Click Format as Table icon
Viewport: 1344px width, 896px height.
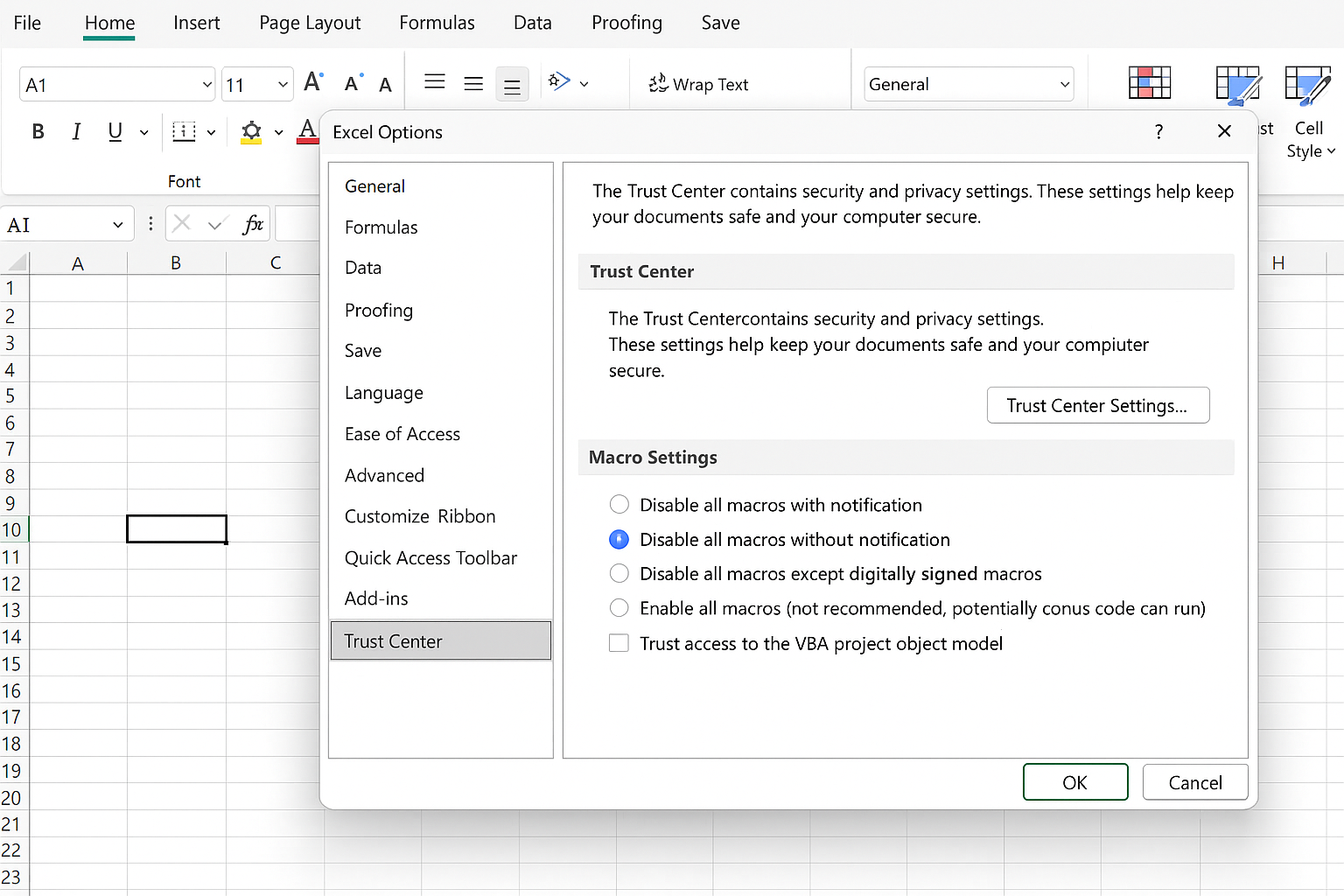pos(1238,84)
